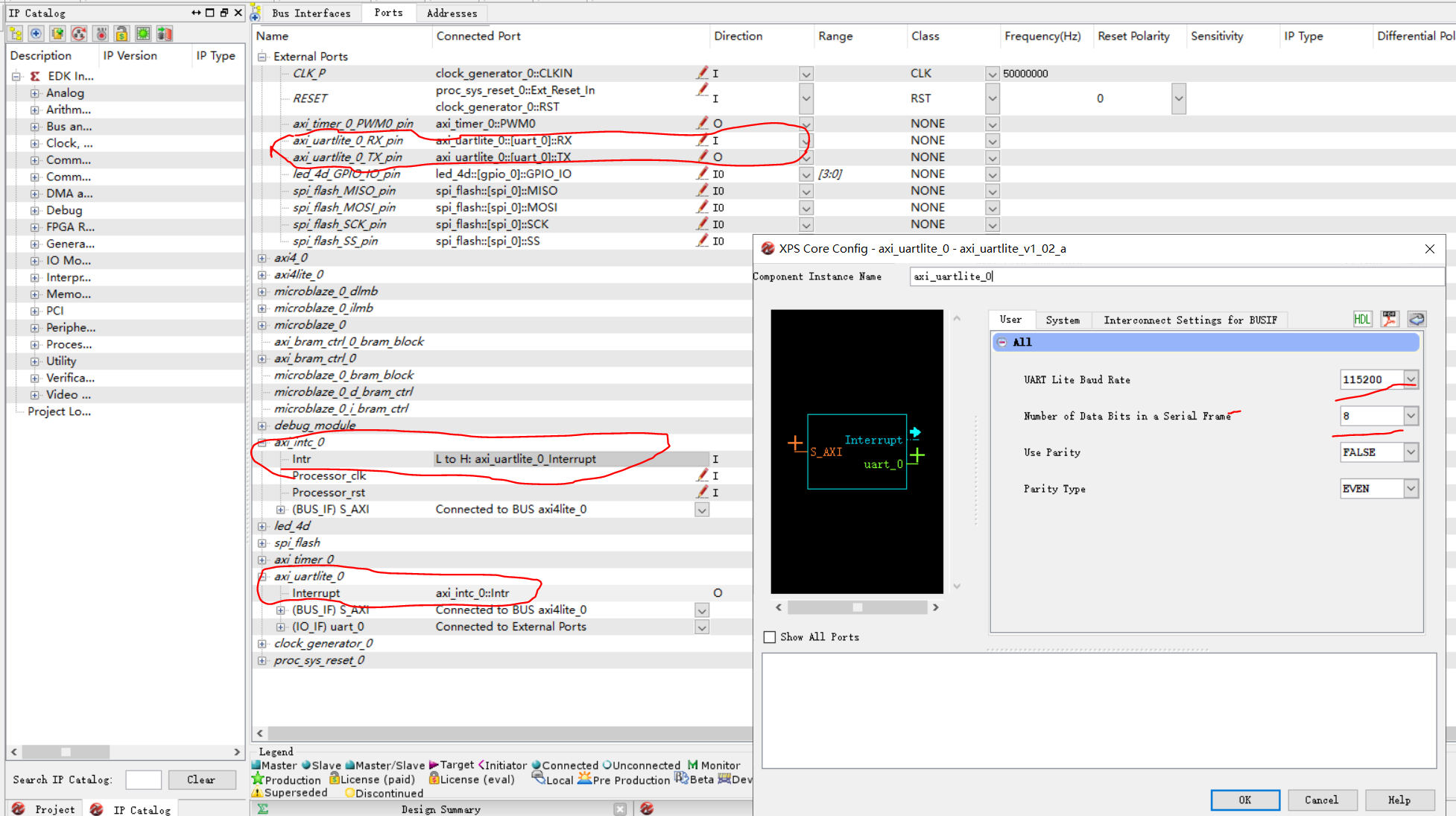Click the cyan Interrupt arrow in the block diagram
The width and height of the screenshot is (1456, 816).
pos(915,432)
